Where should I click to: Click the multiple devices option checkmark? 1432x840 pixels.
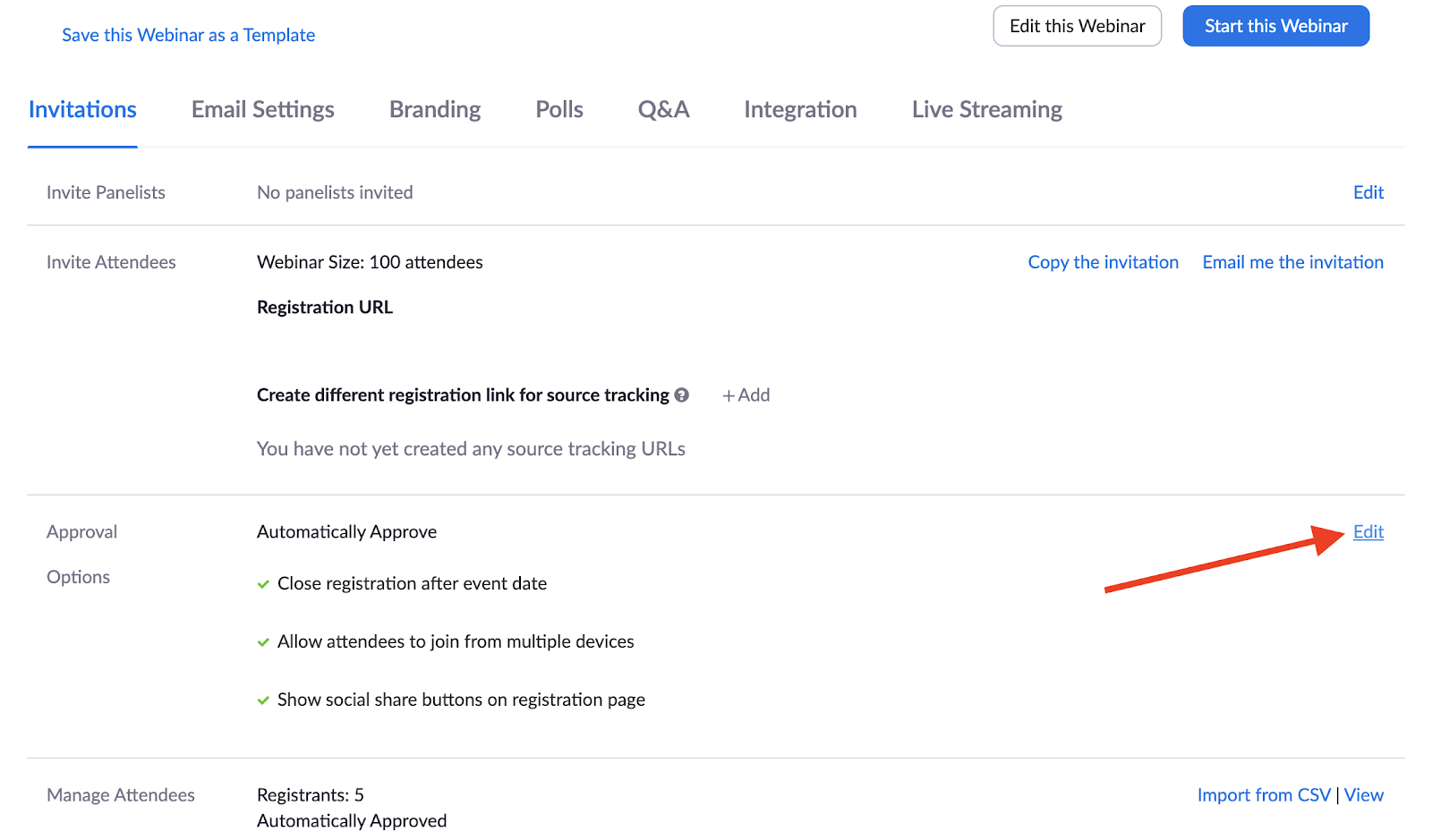(263, 642)
